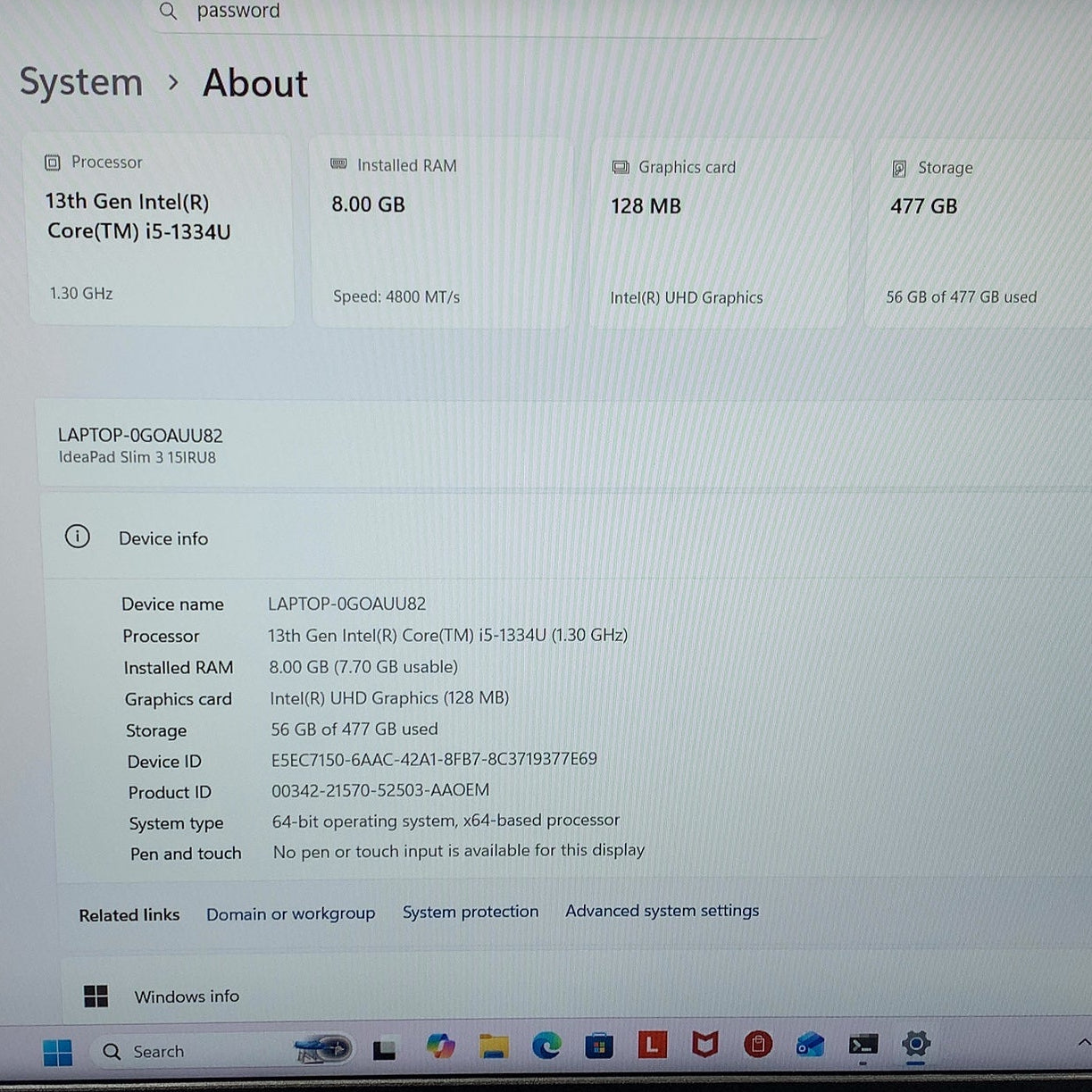Click the Graphics card icon

tap(621, 167)
